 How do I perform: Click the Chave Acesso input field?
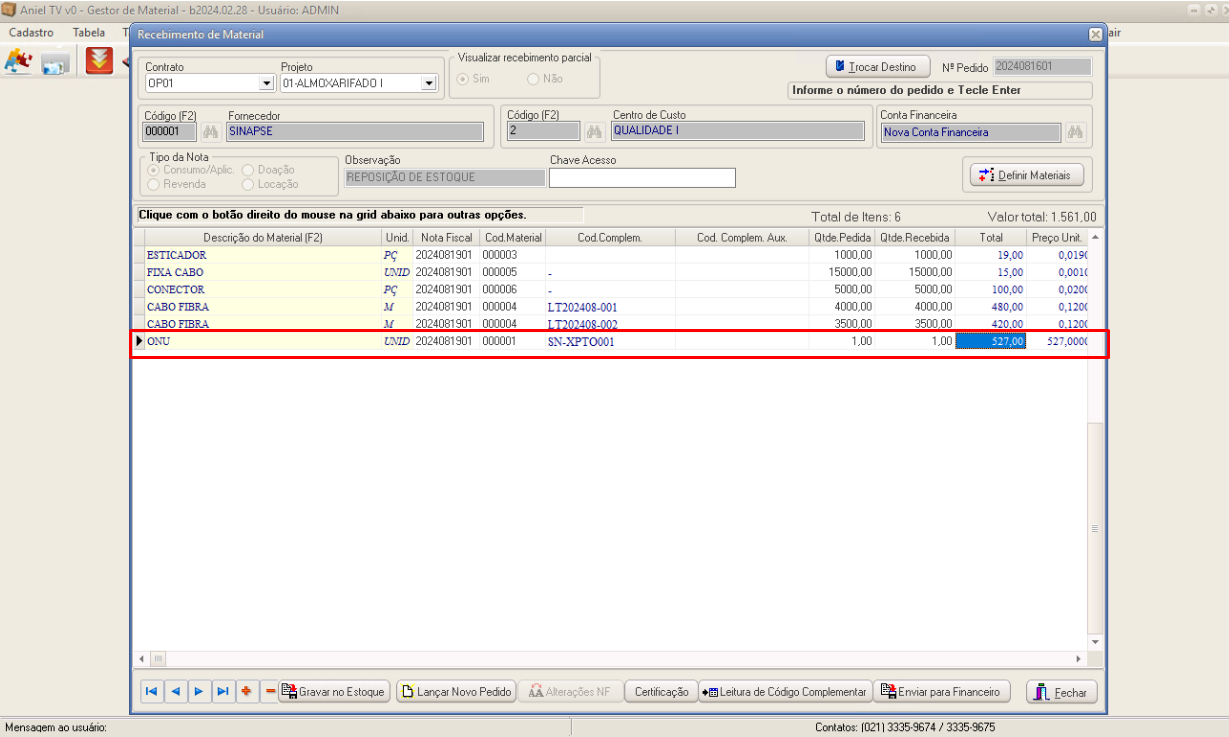(642, 178)
